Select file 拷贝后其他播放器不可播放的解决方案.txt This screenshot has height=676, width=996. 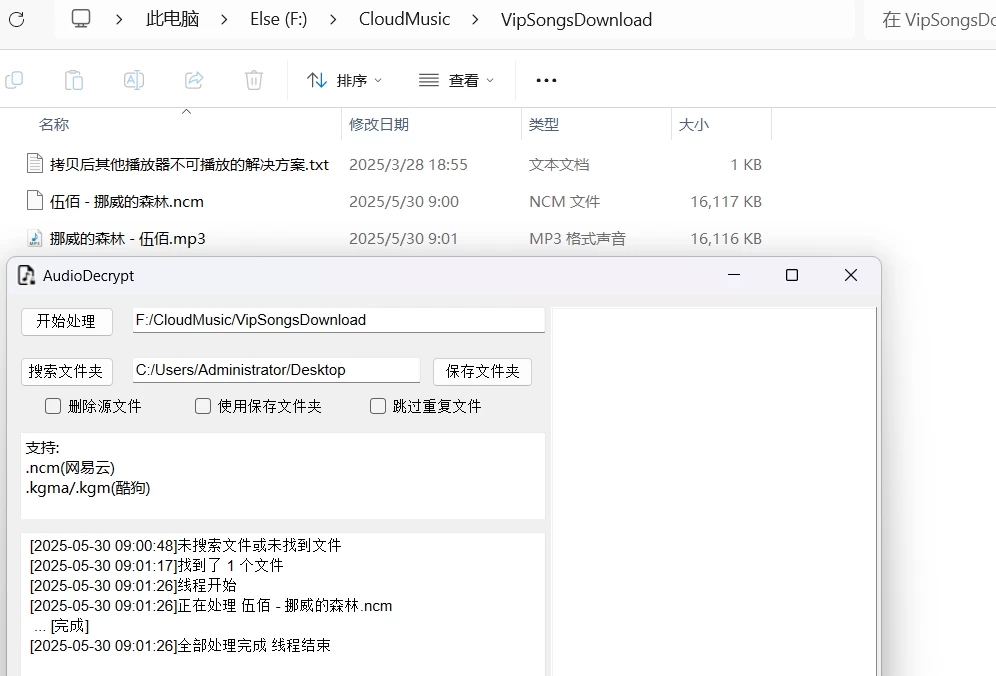point(189,165)
